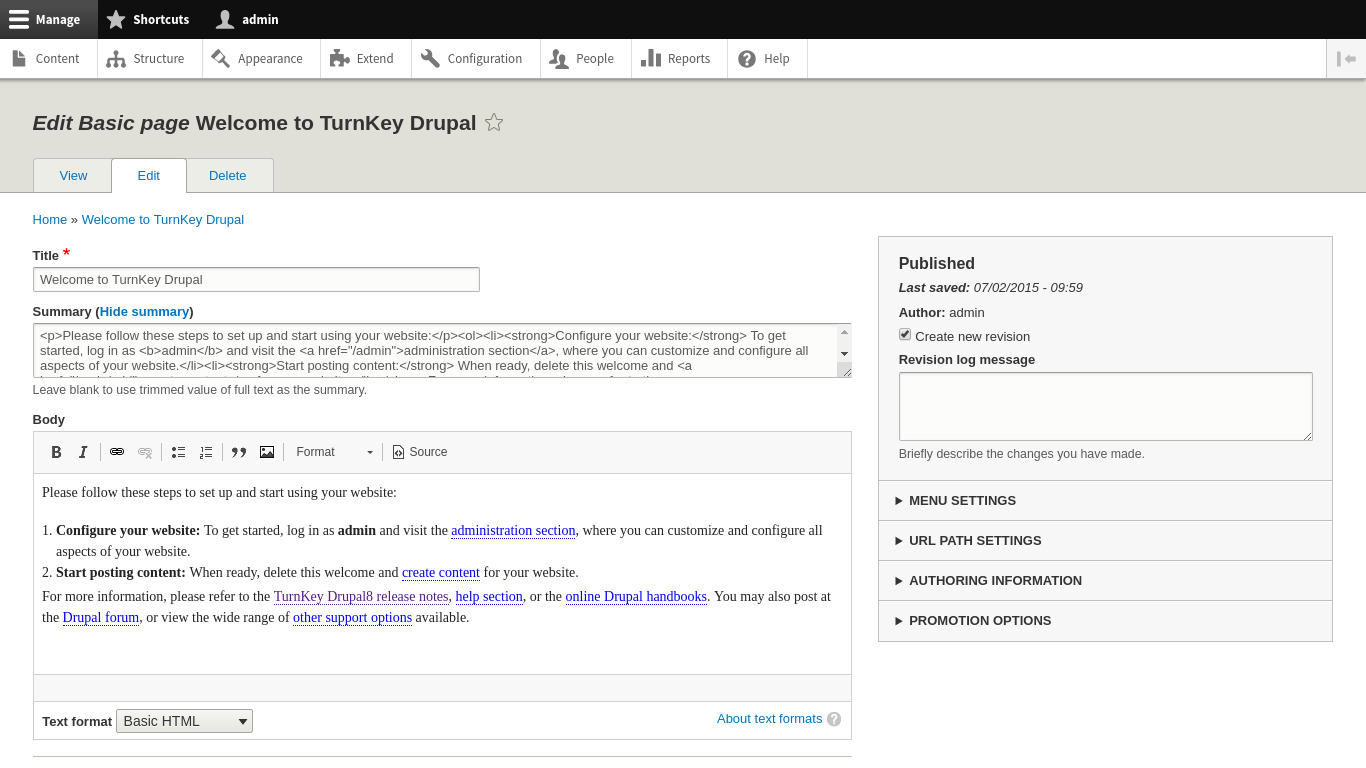1366x768 pixels.
Task: Open the Help page
Action: pyautogui.click(x=768, y=58)
